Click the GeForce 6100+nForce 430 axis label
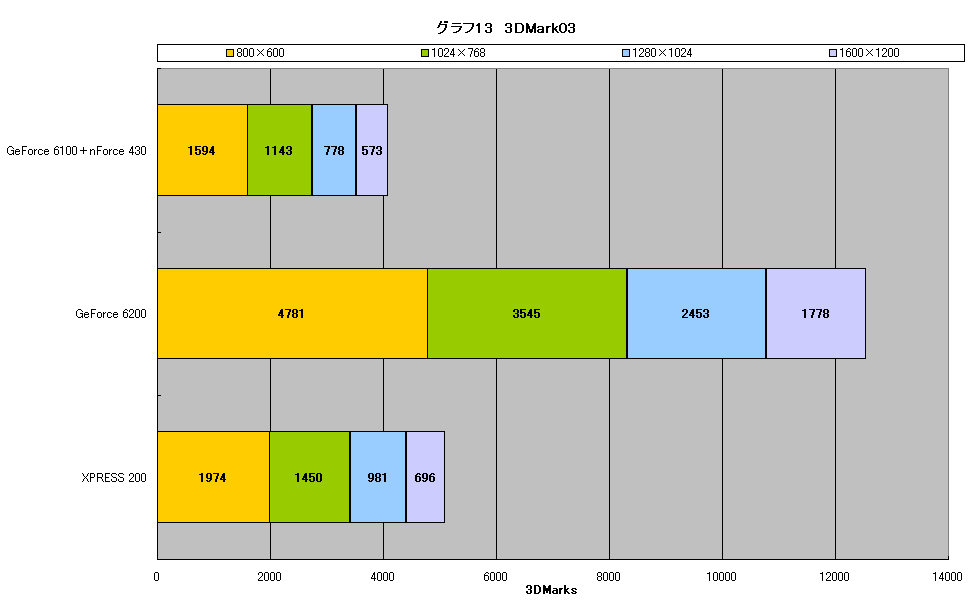The height and width of the screenshot is (604, 970). [x=76, y=151]
